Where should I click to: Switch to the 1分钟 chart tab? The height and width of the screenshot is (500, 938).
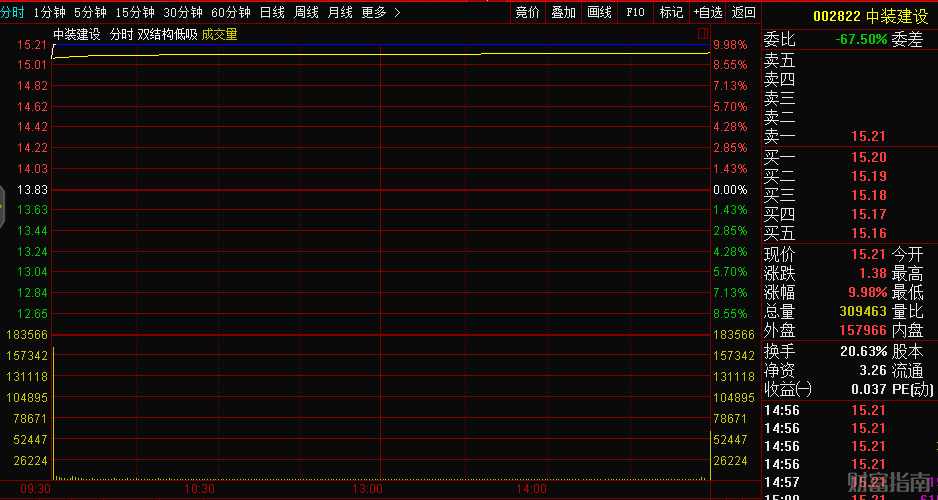[49, 12]
